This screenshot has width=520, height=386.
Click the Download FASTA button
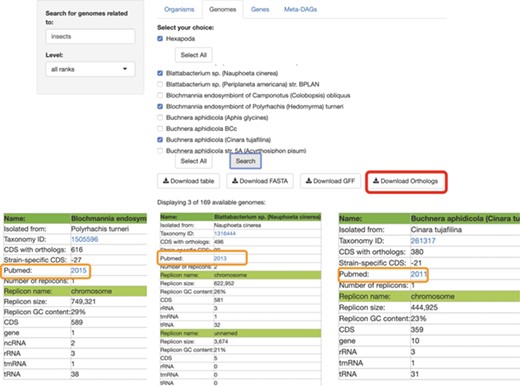tap(260, 181)
